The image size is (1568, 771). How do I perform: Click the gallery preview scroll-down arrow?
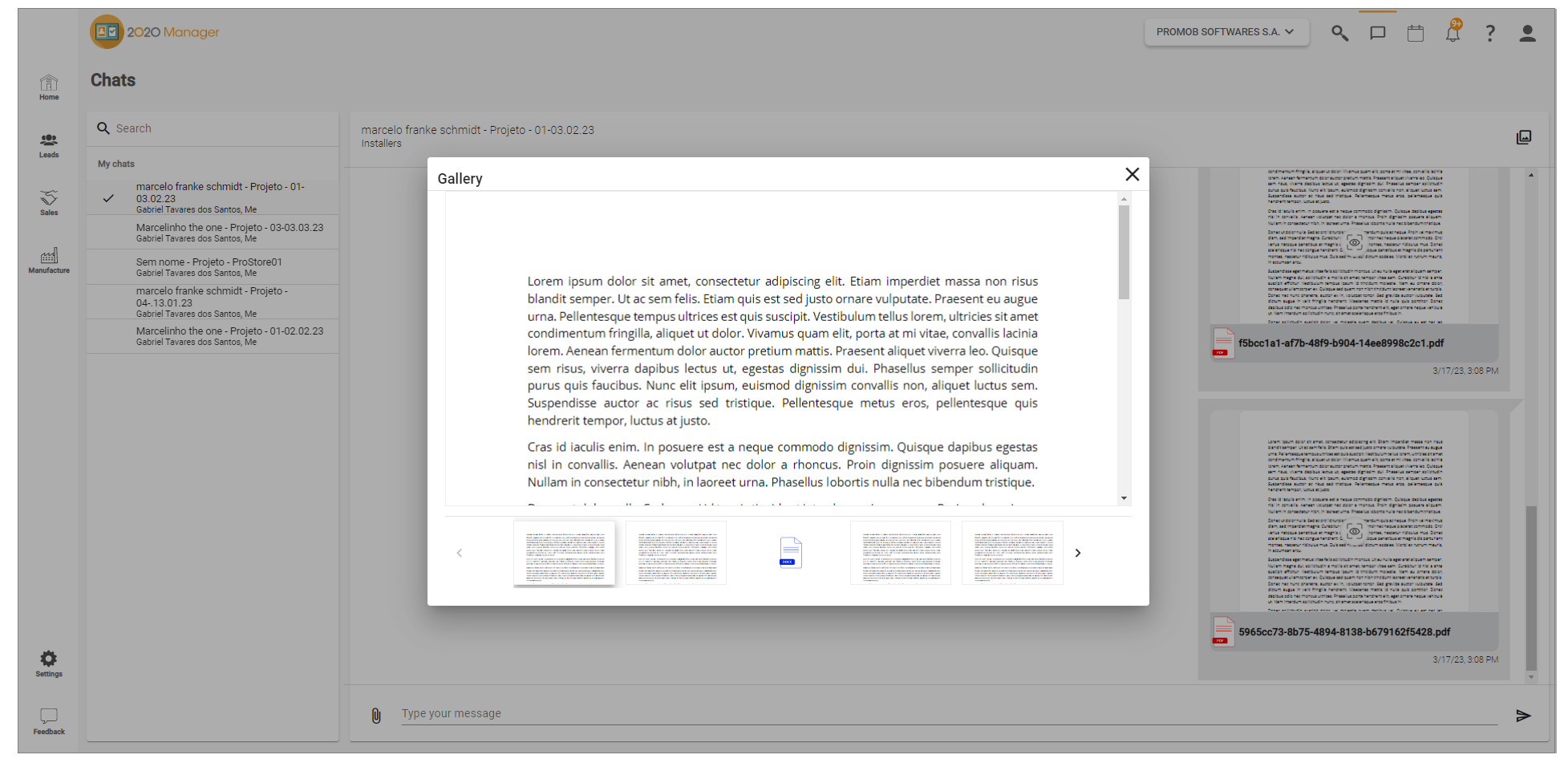click(1124, 498)
